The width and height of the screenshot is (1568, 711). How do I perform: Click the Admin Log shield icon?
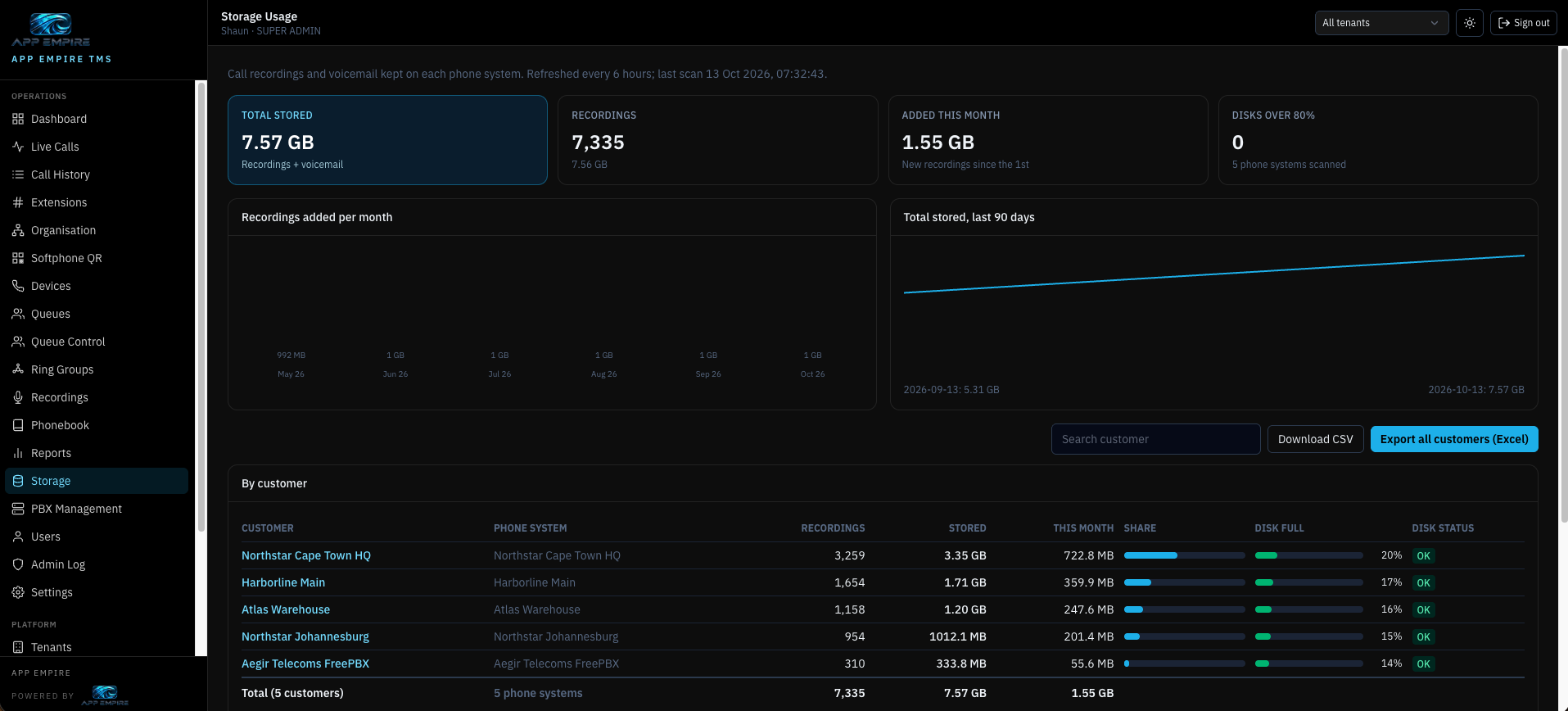point(18,564)
